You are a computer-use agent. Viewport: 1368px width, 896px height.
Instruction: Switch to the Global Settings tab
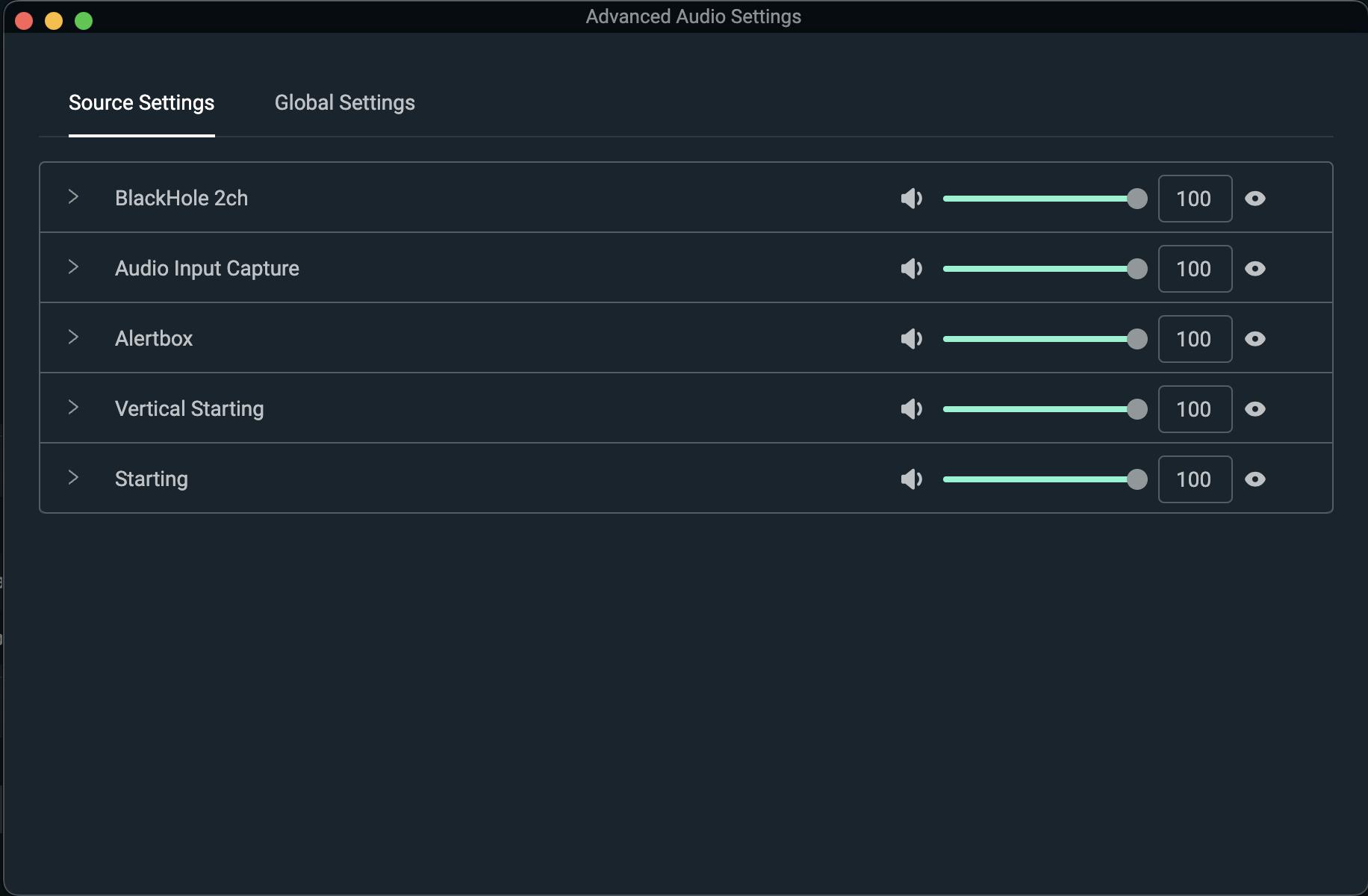pos(344,103)
